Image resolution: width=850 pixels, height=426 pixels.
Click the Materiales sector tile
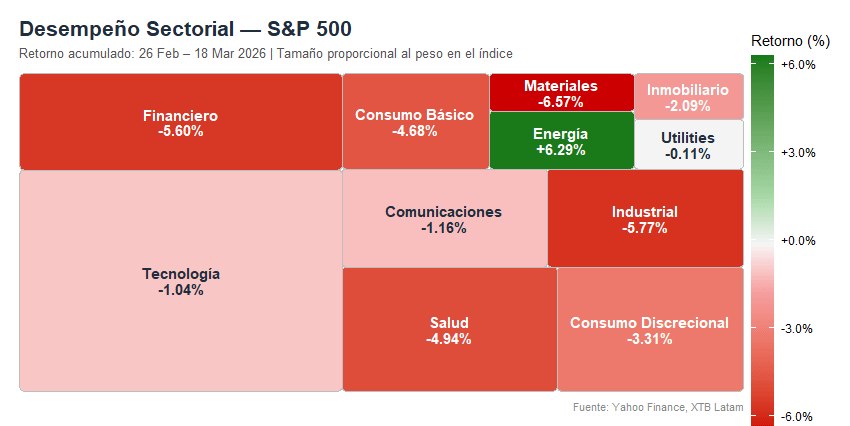click(560, 93)
